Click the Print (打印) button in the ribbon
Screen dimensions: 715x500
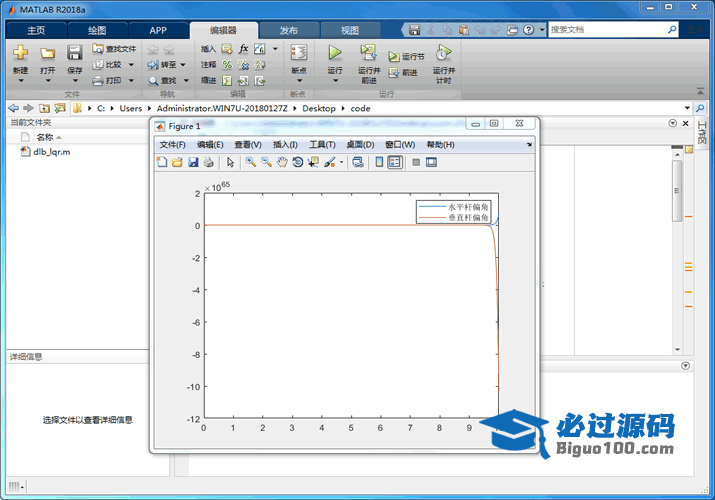(107, 81)
